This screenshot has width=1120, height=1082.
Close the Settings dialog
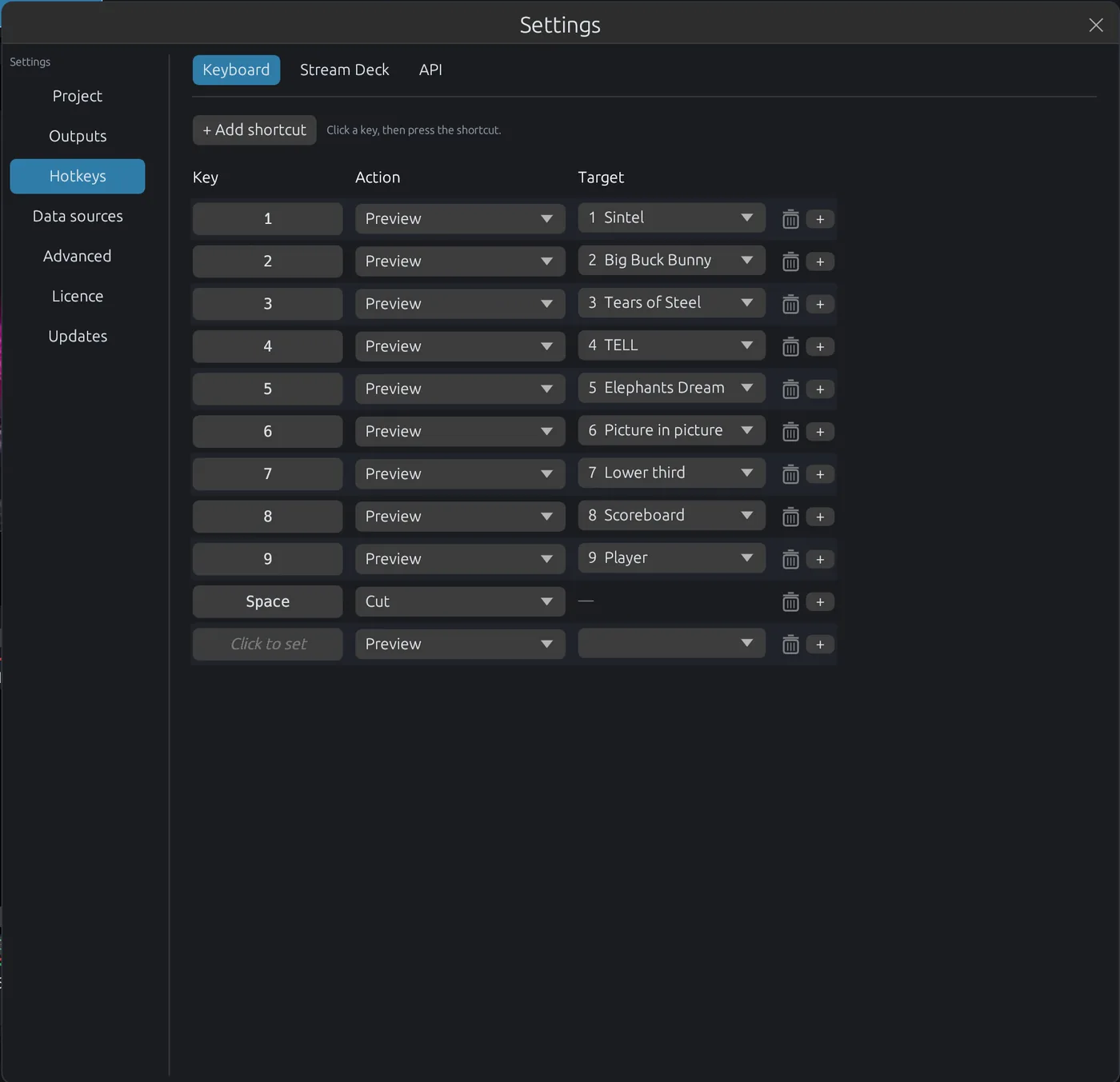tap(1096, 25)
